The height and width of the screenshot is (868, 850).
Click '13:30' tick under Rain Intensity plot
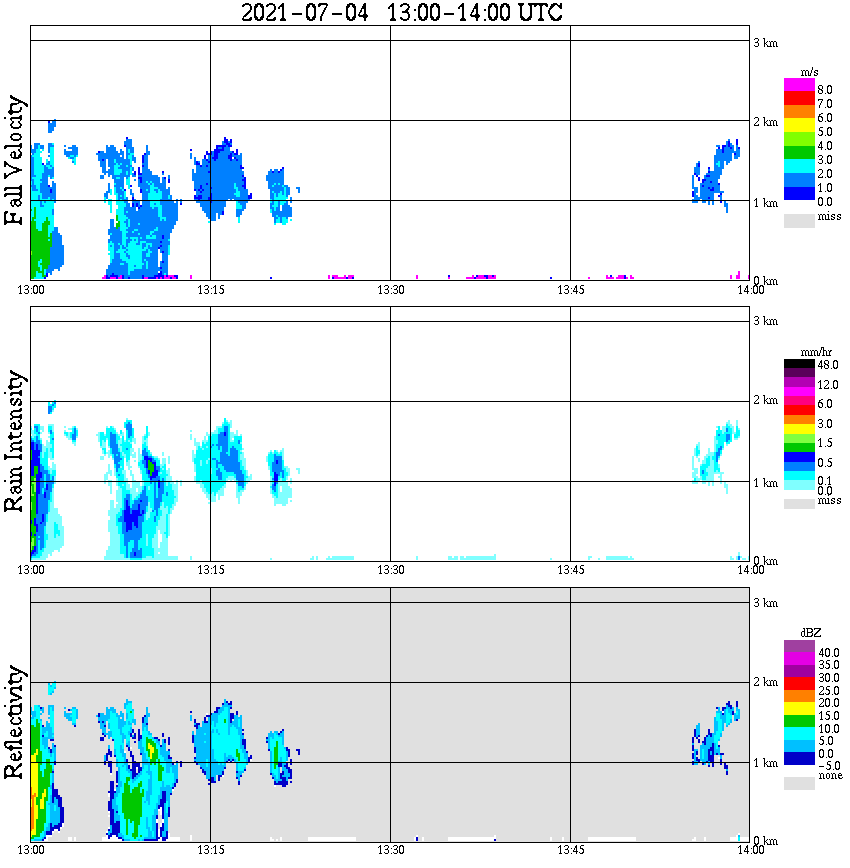coord(391,570)
